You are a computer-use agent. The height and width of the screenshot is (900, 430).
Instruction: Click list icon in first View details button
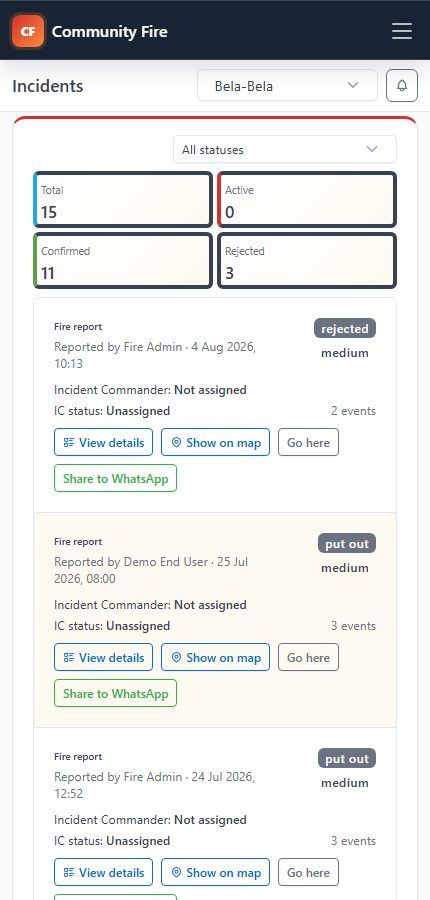point(69,443)
